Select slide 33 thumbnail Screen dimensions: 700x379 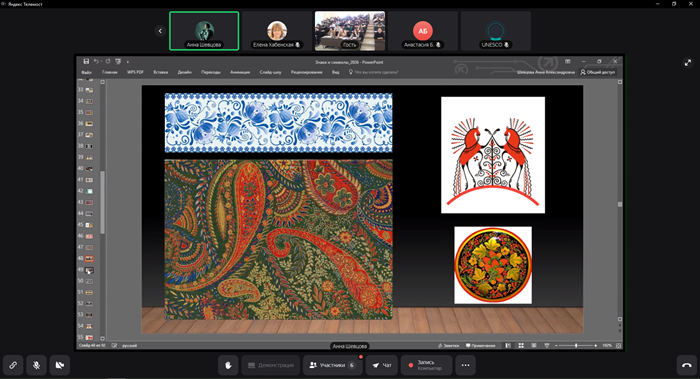(x=89, y=90)
